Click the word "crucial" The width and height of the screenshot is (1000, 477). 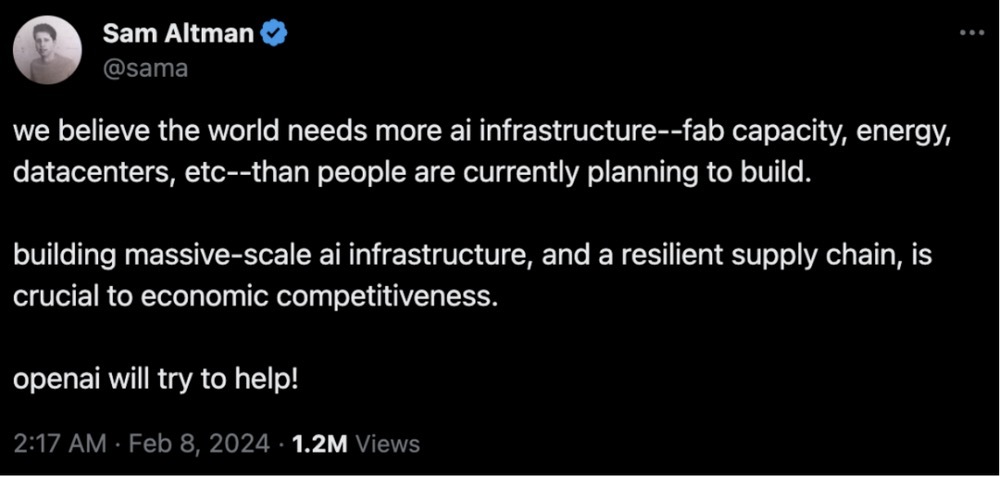pos(51,297)
